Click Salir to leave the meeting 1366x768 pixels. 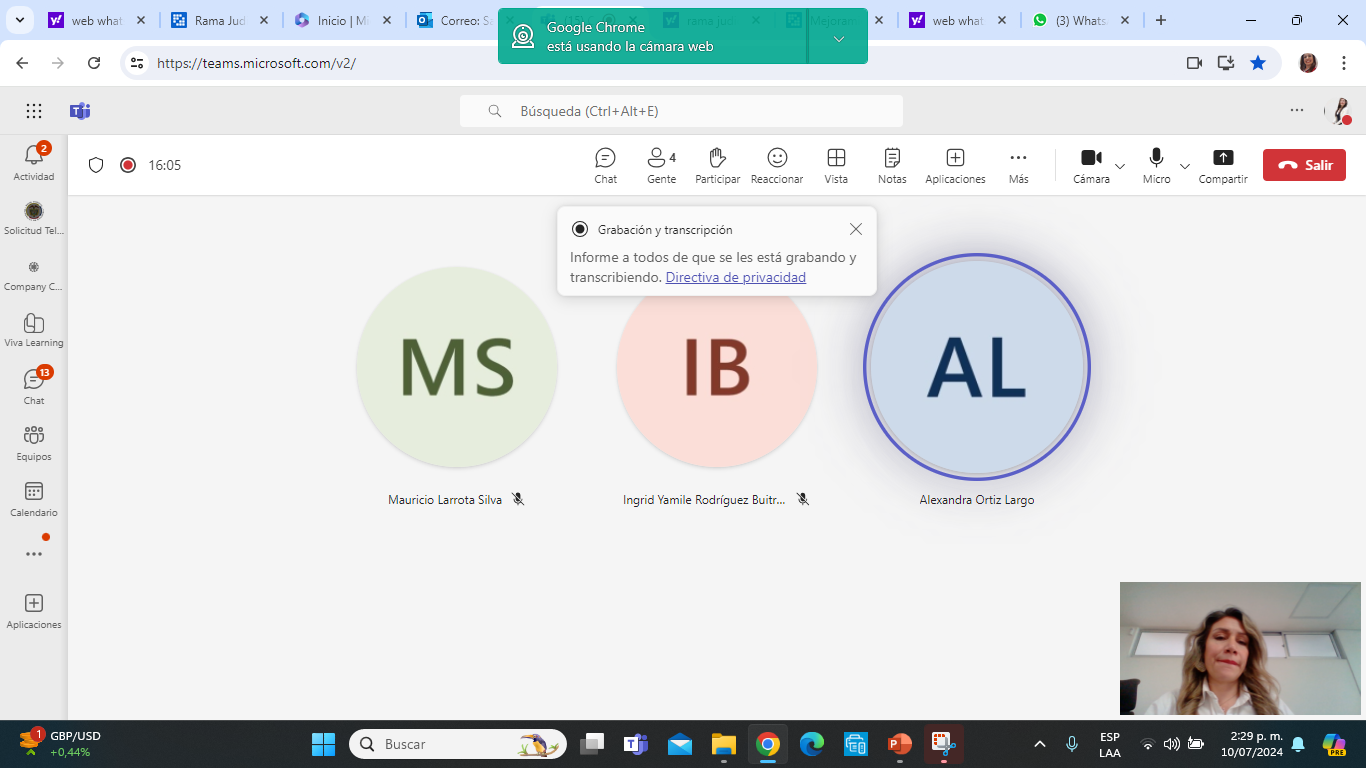pyautogui.click(x=1304, y=165)
